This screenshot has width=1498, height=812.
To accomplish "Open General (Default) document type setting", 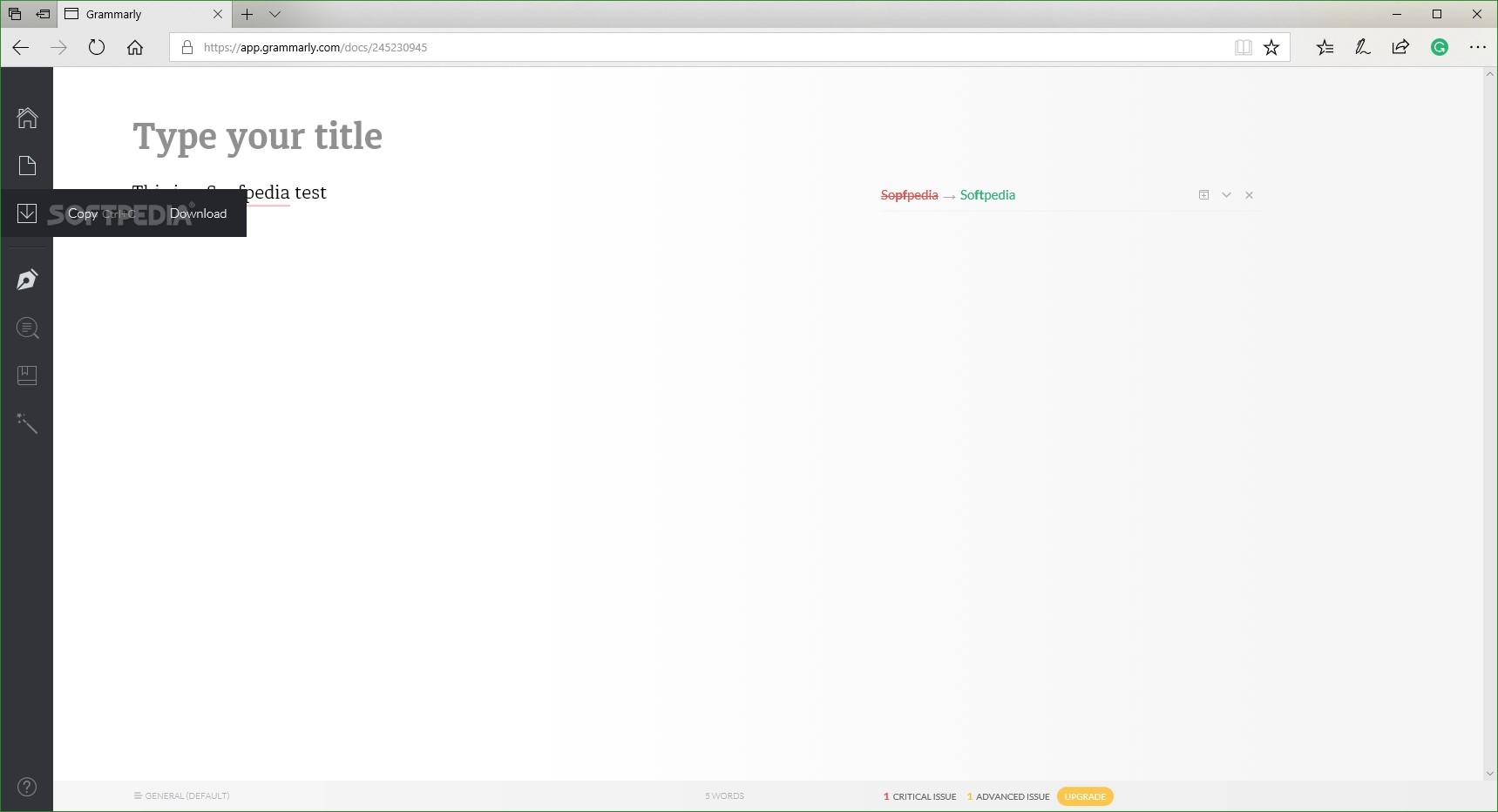I will pos(181,795).
